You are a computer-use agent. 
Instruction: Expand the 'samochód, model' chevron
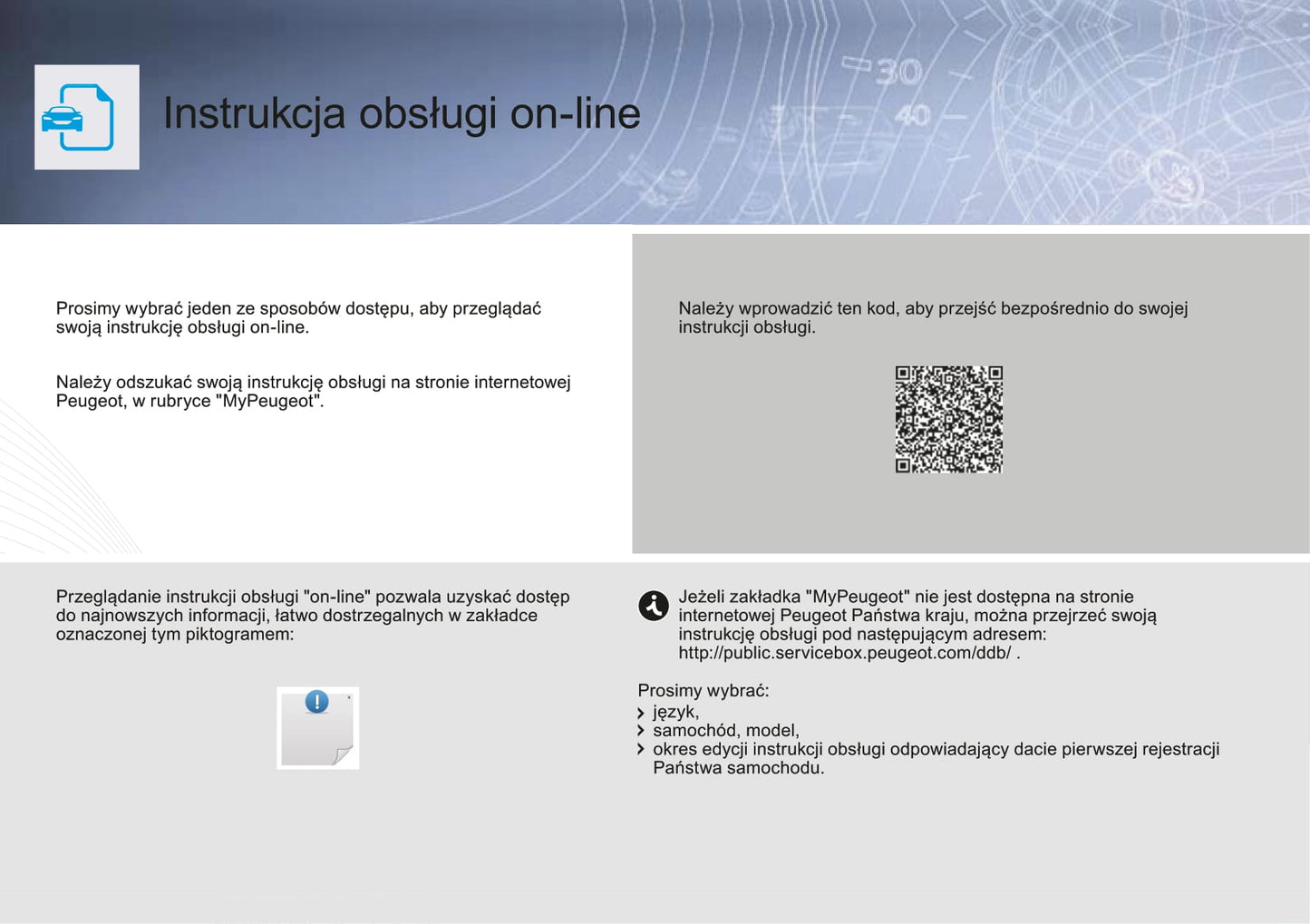[x=643, y=729]
